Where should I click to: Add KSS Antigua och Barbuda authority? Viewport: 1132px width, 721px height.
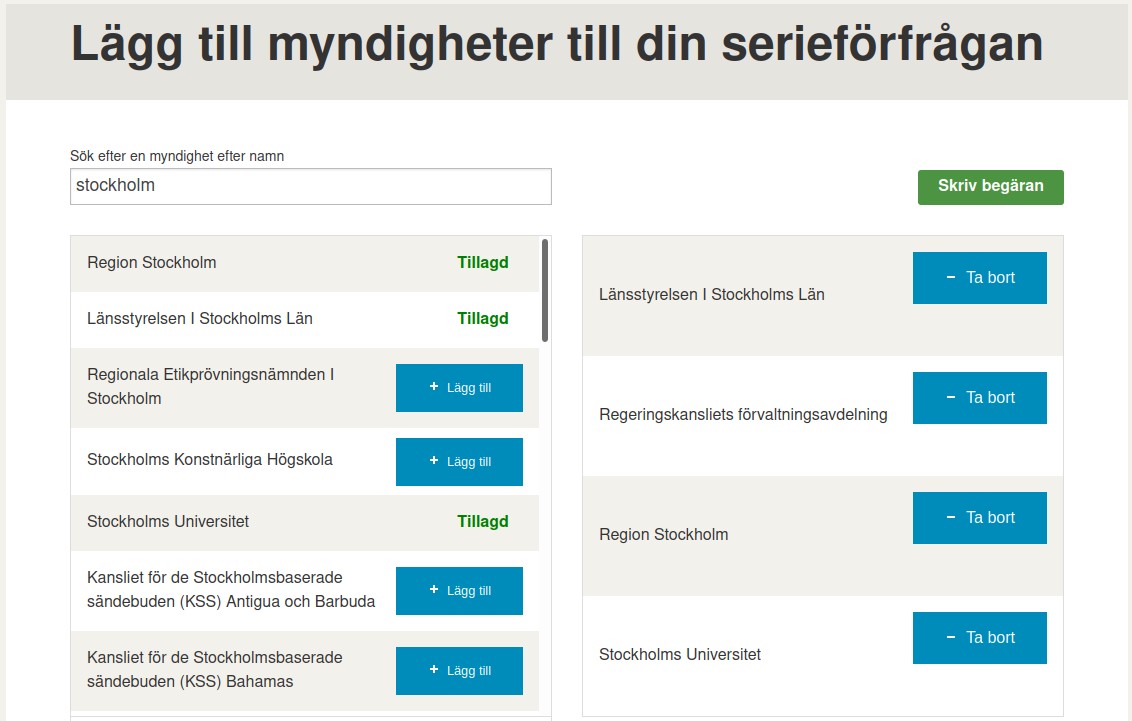pyautogui.click(x=459, y=590)
